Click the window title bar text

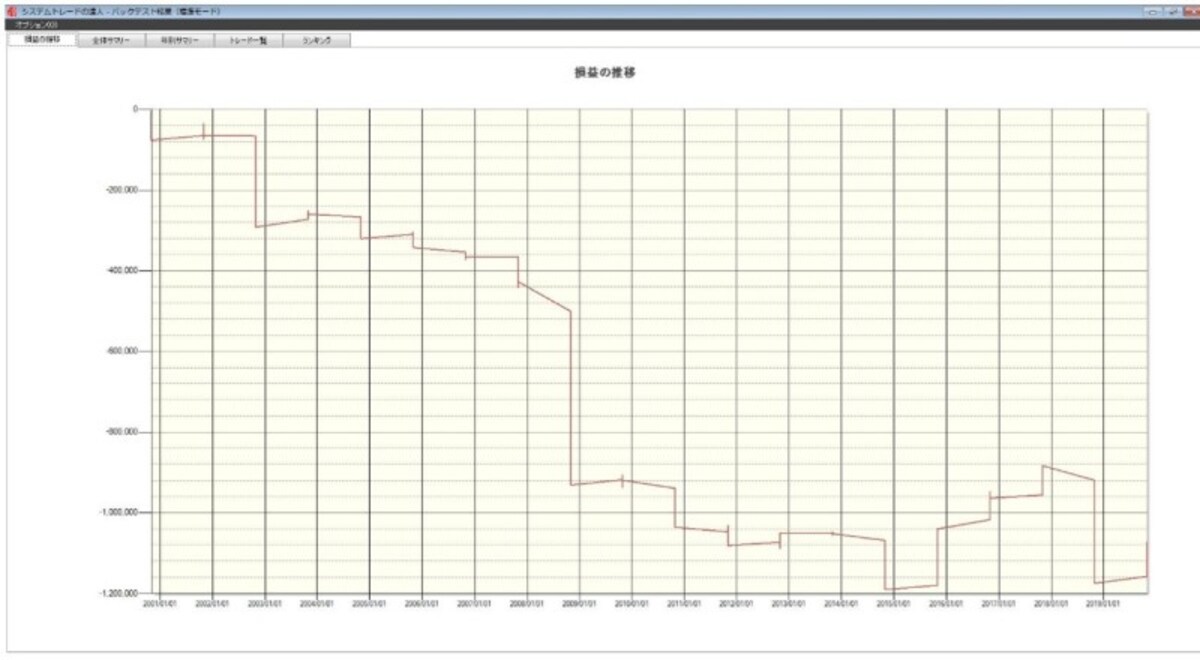pos(120,10)
